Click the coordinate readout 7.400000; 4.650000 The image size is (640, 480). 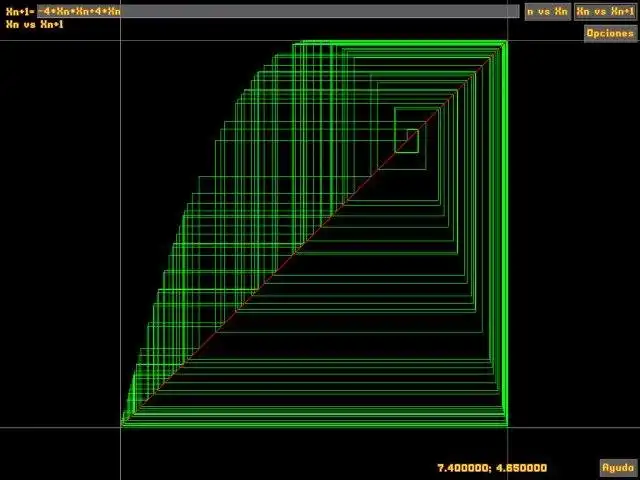click(492, 468)
